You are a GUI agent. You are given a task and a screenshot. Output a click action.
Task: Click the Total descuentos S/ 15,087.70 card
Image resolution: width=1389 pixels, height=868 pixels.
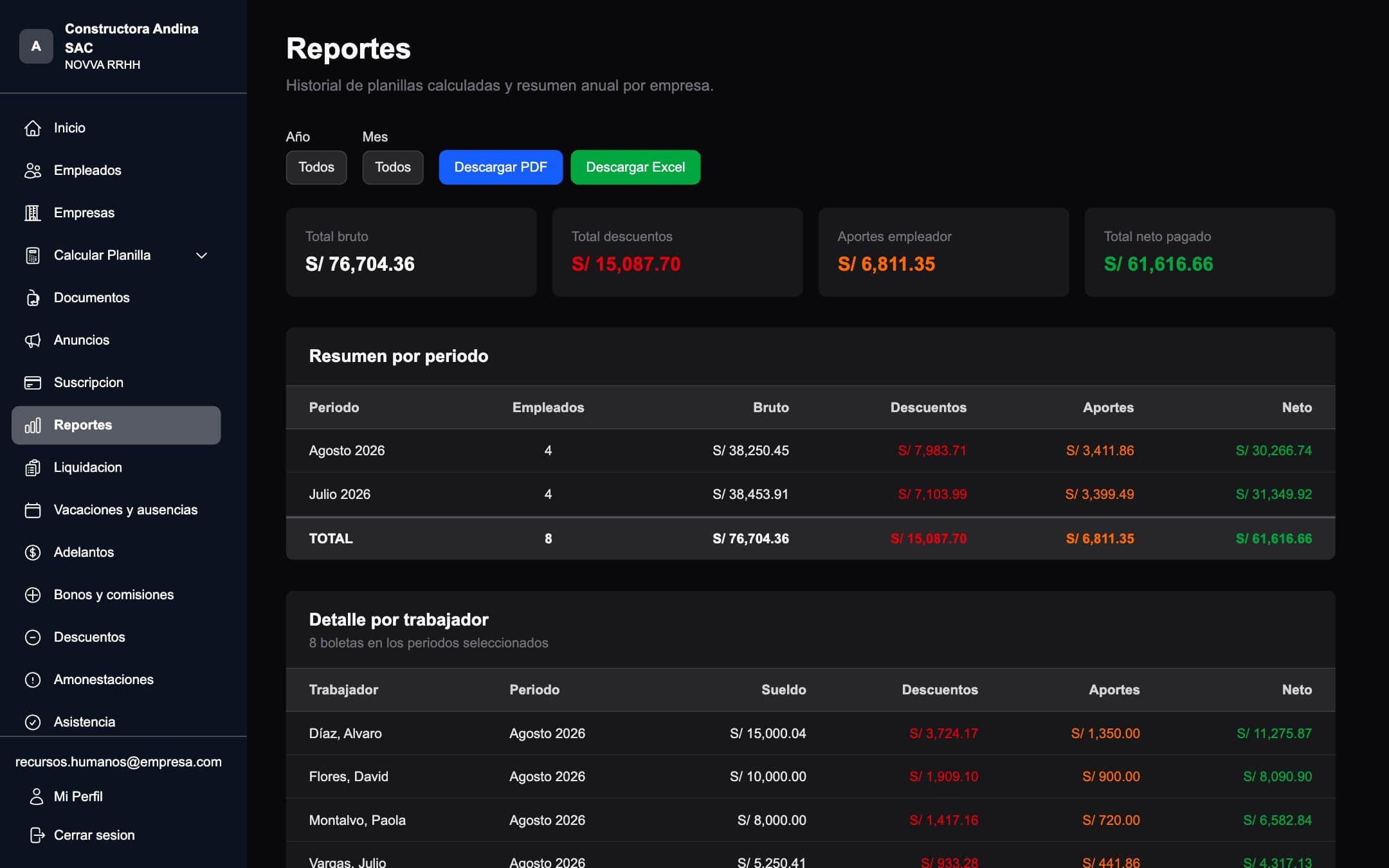coord(677,252)
